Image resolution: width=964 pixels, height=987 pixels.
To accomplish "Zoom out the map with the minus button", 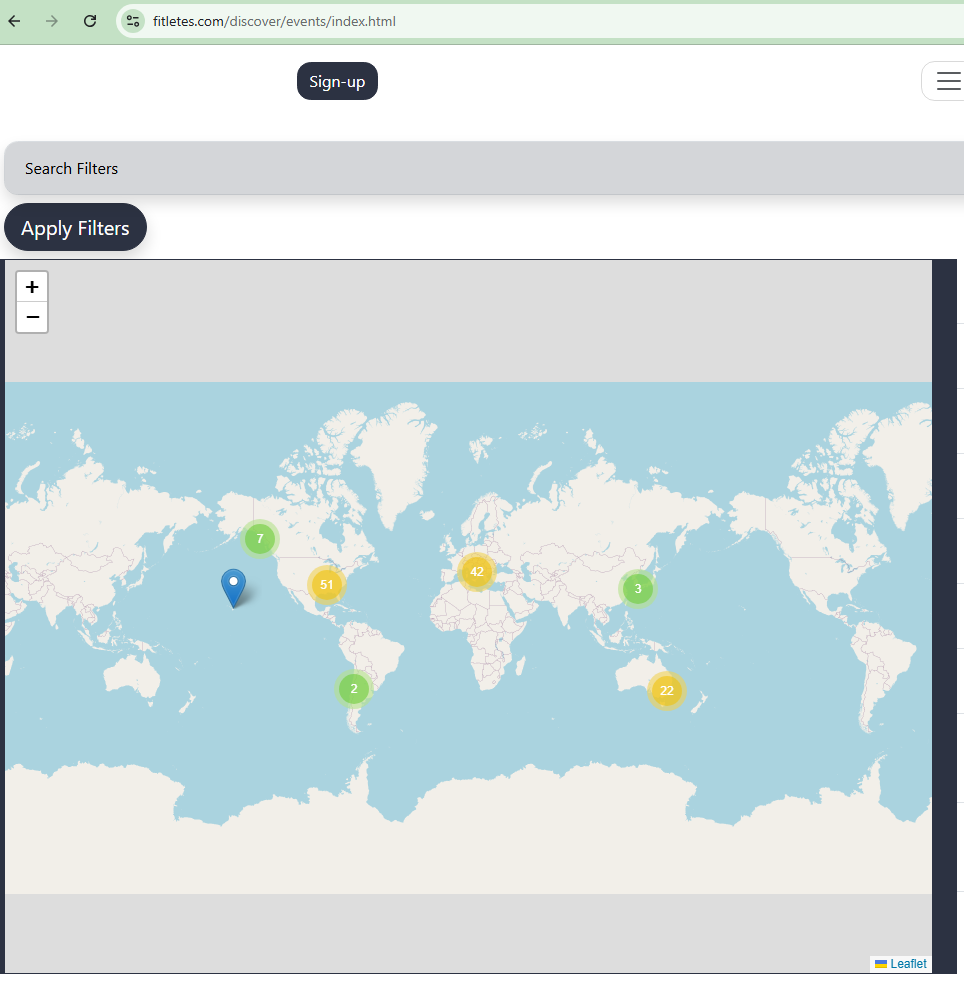I will point(32,317).
